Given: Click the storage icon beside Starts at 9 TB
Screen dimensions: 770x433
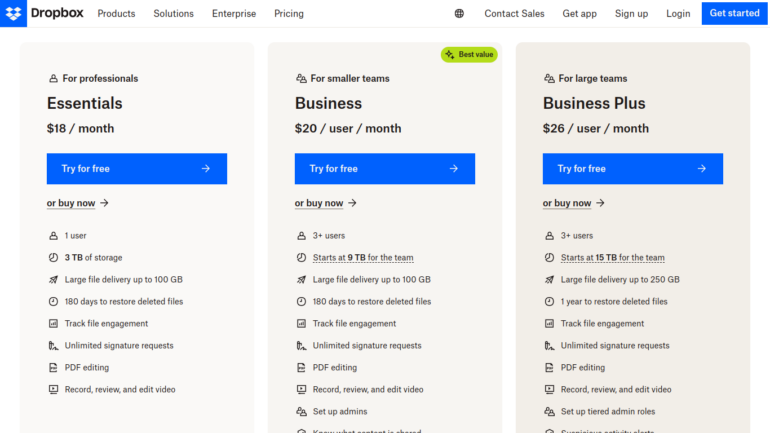Looking at the screenshot, I should [x=301, y=258].
